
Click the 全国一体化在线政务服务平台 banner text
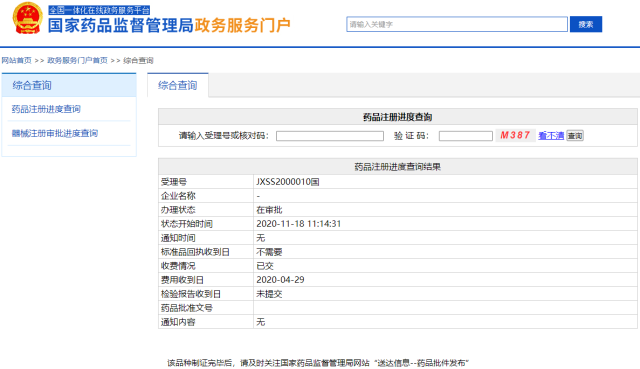pos(99,10)
